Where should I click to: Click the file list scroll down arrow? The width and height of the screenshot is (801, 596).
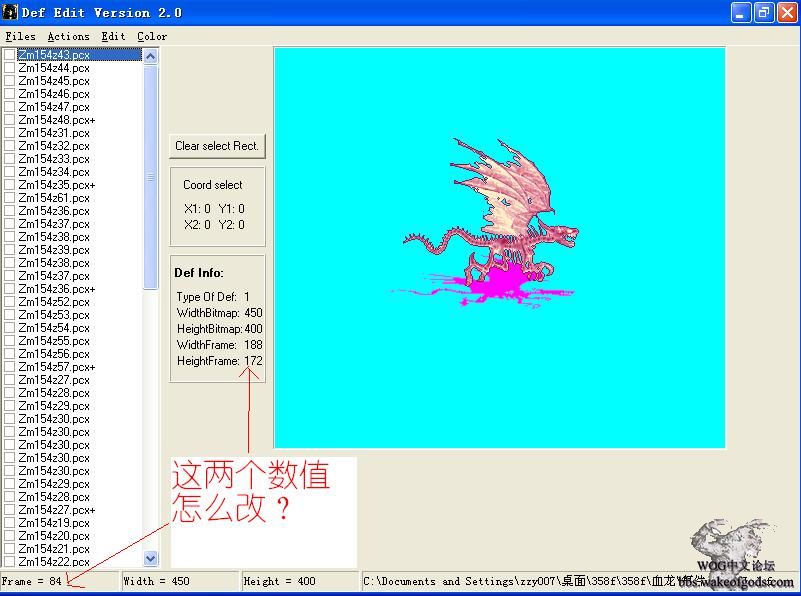(x=151, y=558)
